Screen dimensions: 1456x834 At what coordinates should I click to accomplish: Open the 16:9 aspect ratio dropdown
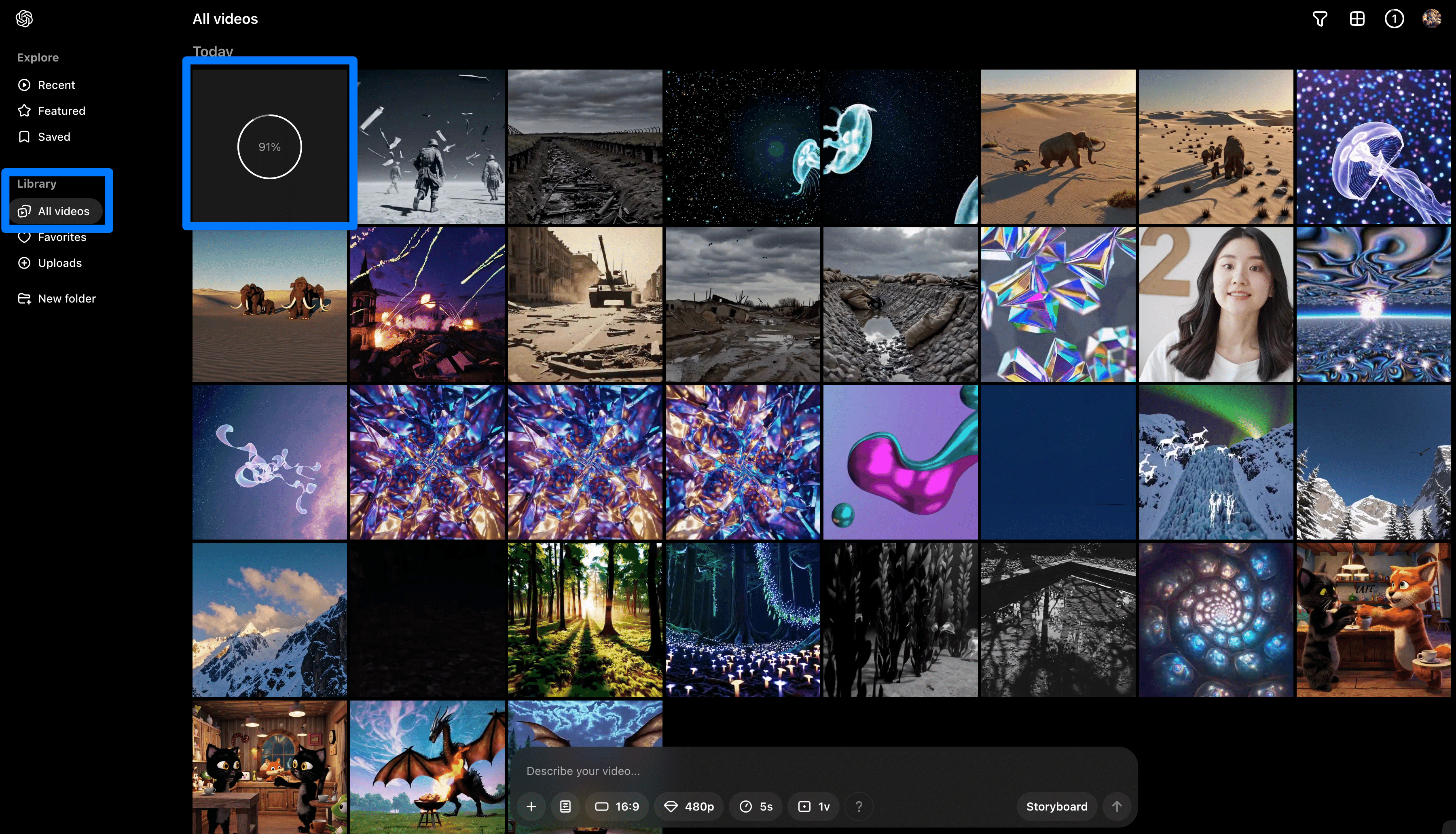[617, 806]
